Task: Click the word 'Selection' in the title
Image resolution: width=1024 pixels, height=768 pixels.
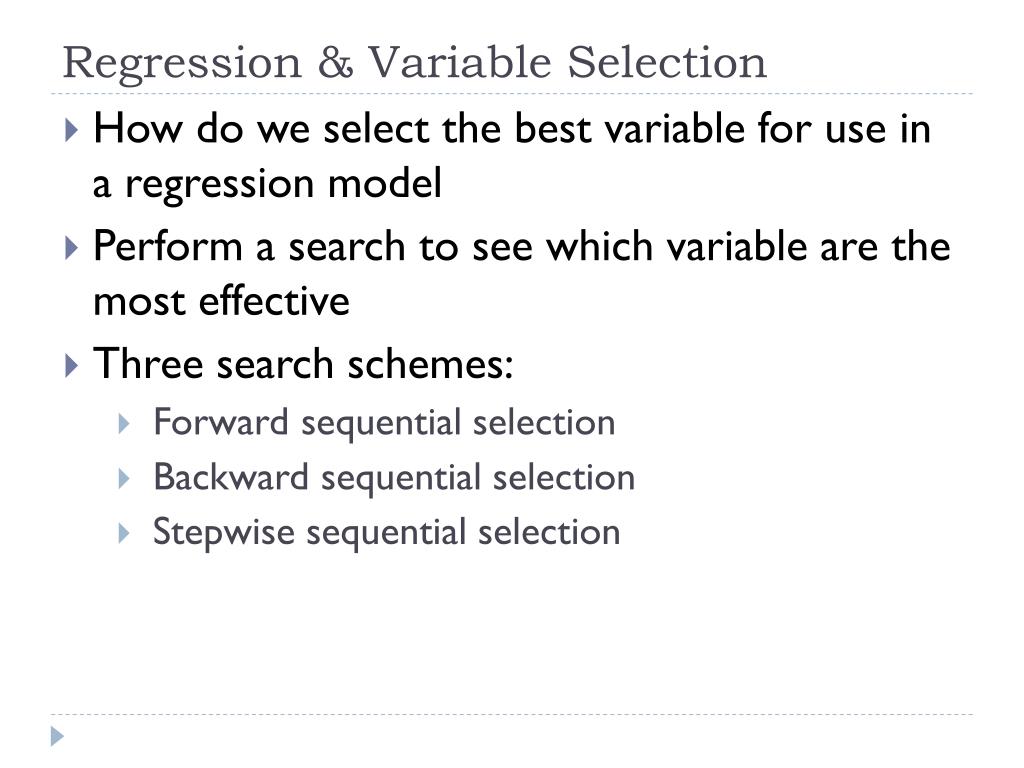Action: [x=667, y=63]
